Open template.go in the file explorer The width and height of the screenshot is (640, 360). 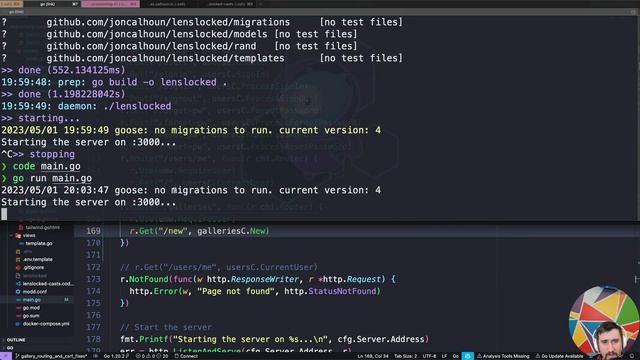(39, 243)
